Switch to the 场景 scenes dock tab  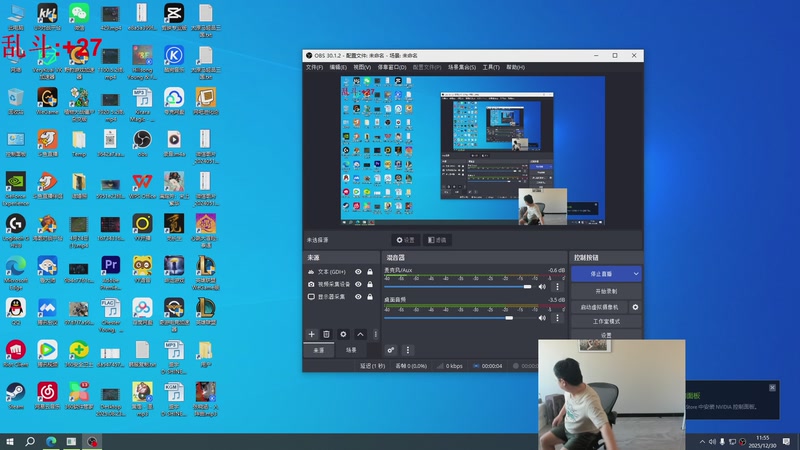point(351,350)
